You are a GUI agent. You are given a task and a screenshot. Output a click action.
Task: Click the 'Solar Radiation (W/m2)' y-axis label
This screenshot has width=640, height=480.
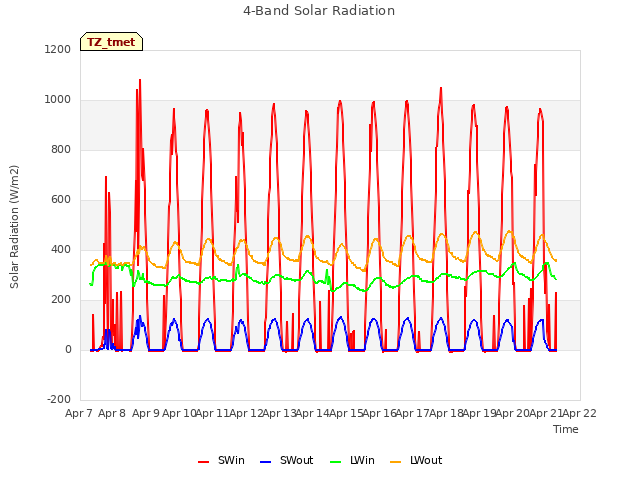coord(14,227)
